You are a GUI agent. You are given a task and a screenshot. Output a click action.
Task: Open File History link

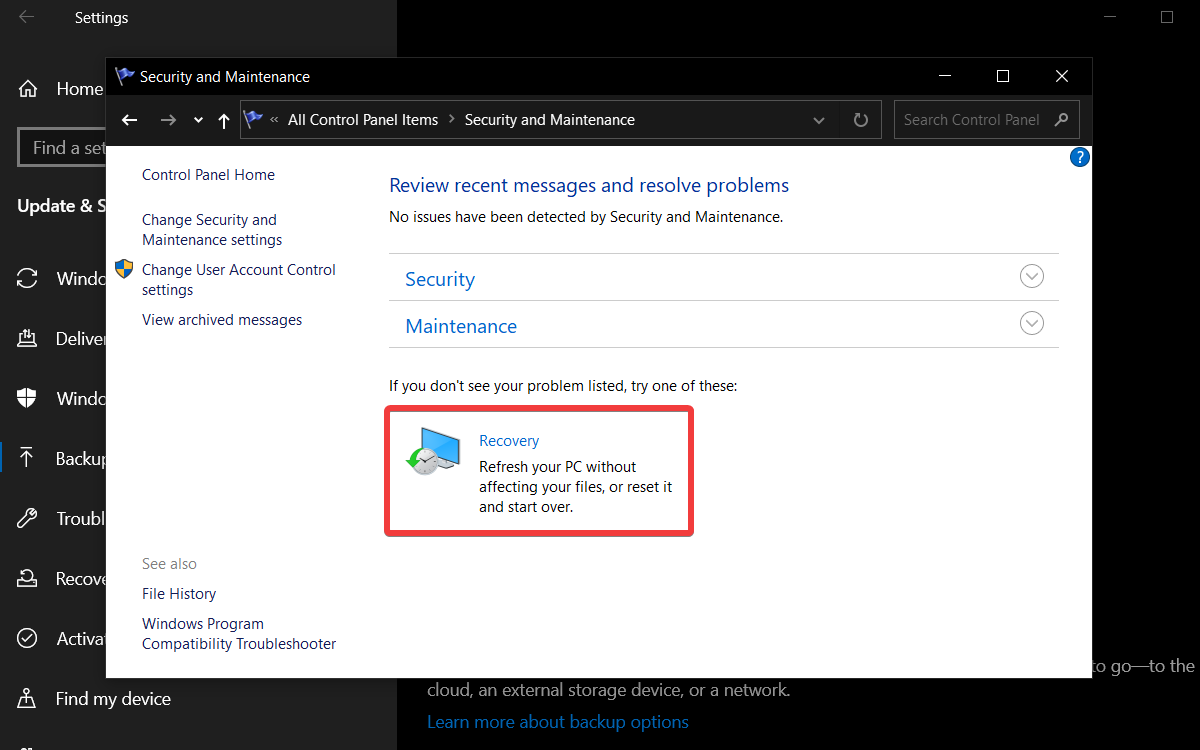point(179,594)
